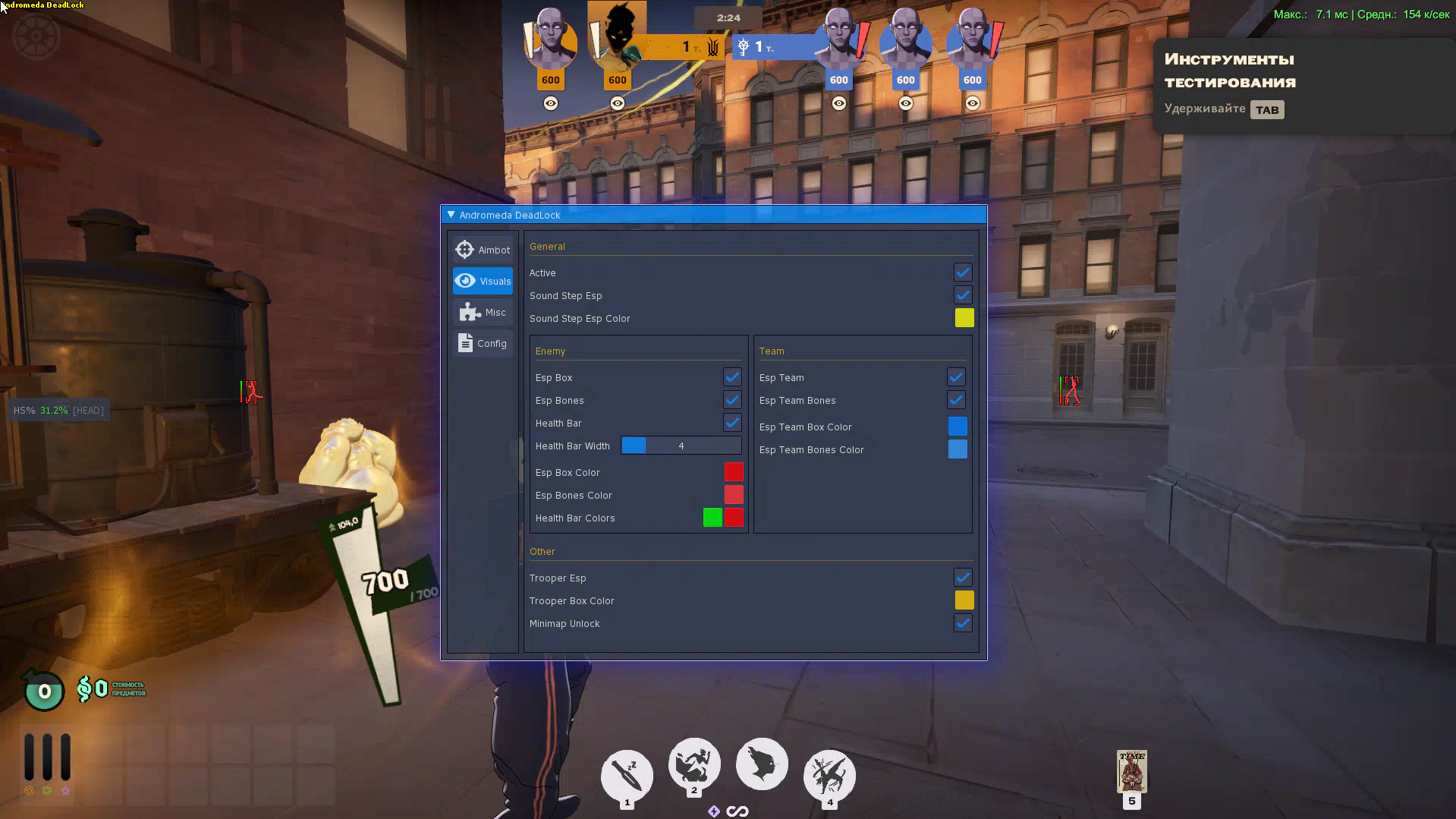The width and height of the screenshot is (1456, 819).
Task: Disable the Sound Step Esp checkbox
Action: pyautogui.click(x=963, y=295)
